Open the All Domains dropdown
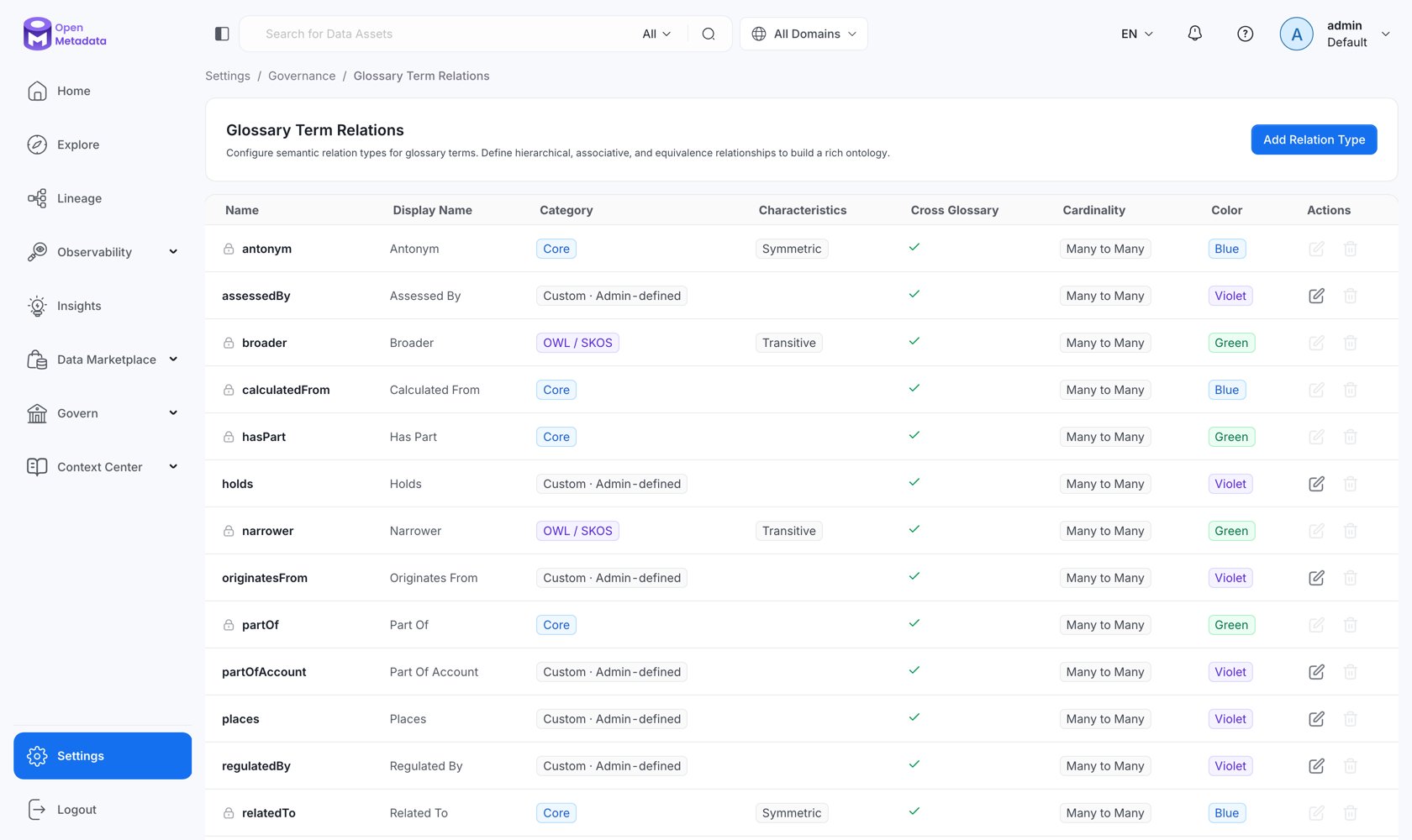The width and height of the screenshot is (1412, 840). pos(803,34)
